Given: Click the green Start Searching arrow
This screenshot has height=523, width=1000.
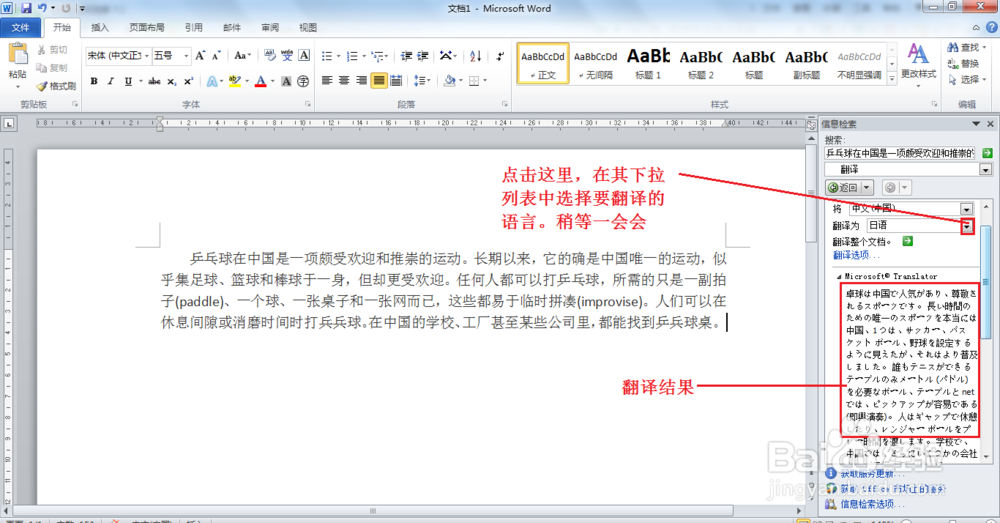Looking at the screenshot, I should 987,153.
